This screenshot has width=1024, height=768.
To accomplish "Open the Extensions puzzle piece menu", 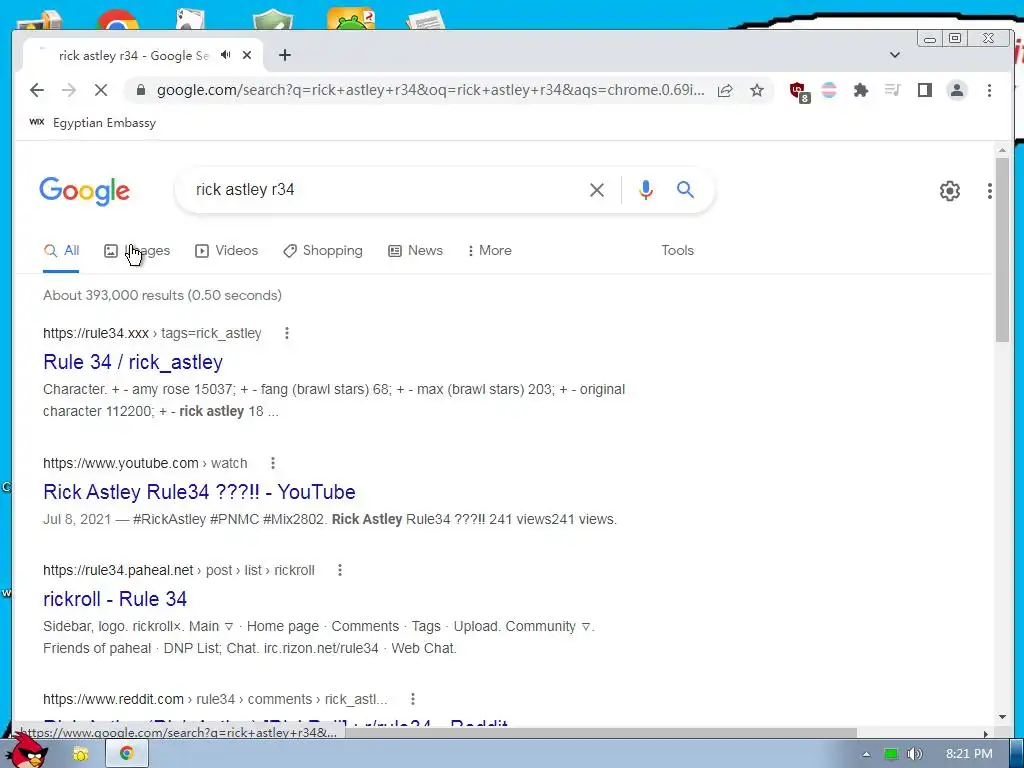I will pos(861,90).
